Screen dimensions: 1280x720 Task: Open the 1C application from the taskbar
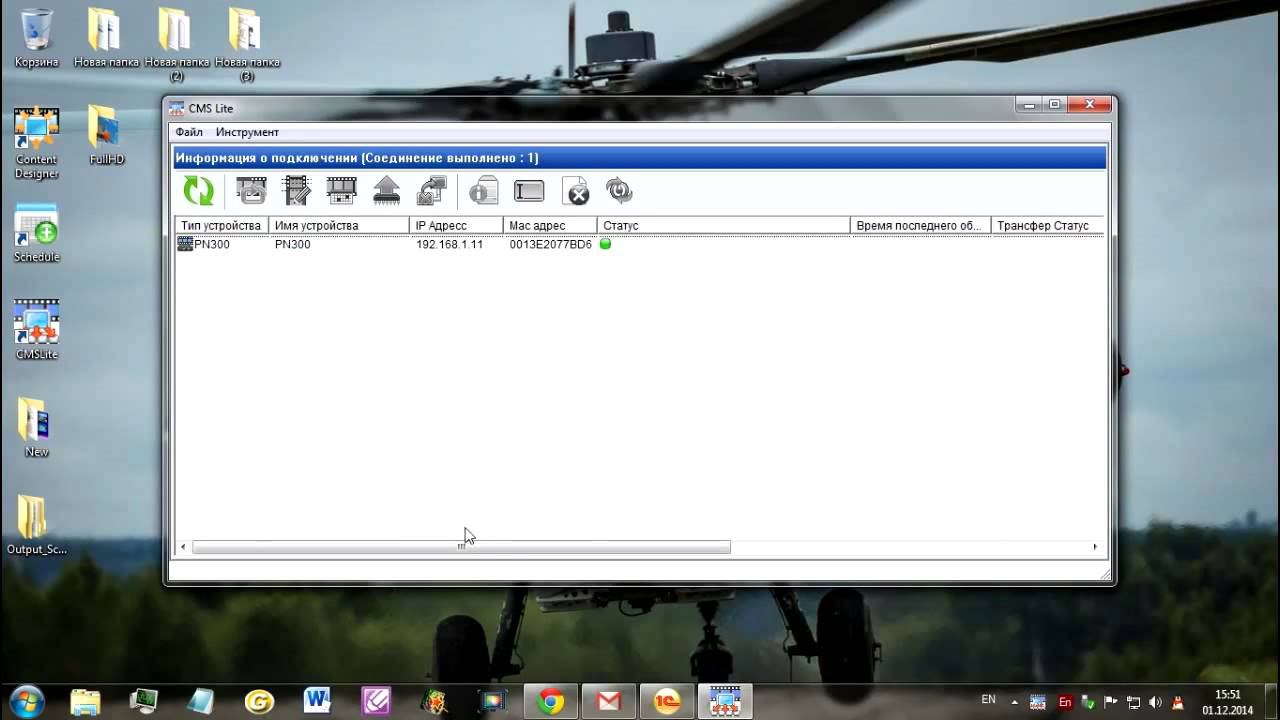667,701
